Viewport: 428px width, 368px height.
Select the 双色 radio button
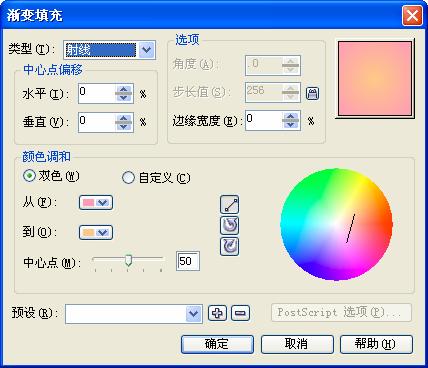[29, 176]
